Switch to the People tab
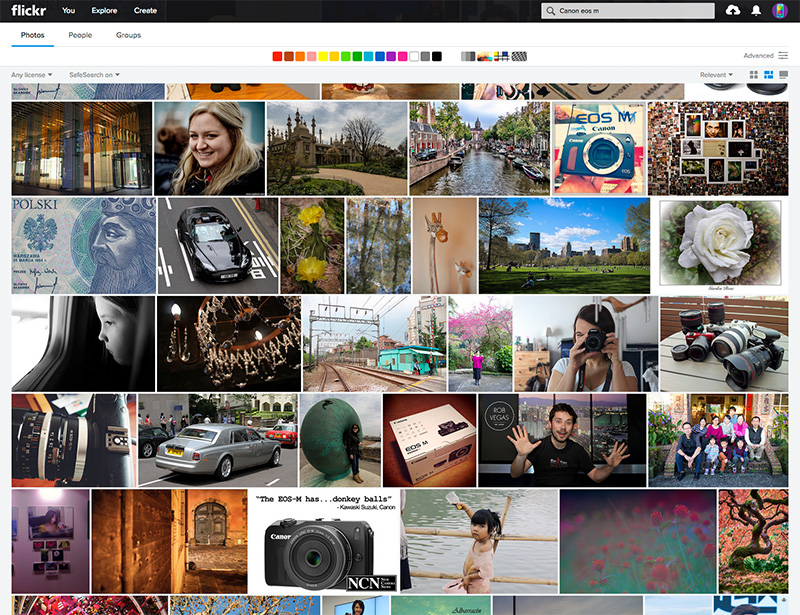 pos(80,35)
